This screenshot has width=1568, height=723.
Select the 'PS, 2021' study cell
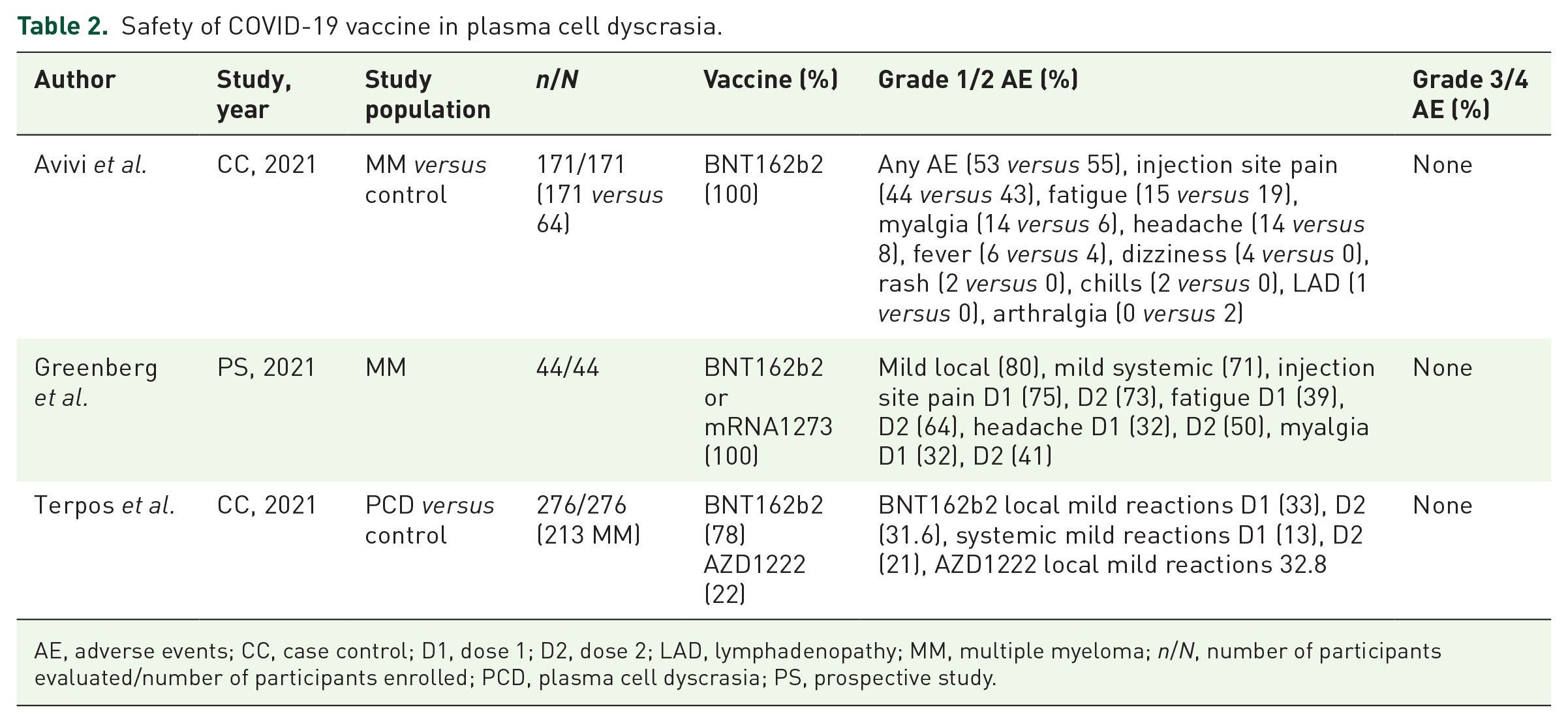[266, 367]
